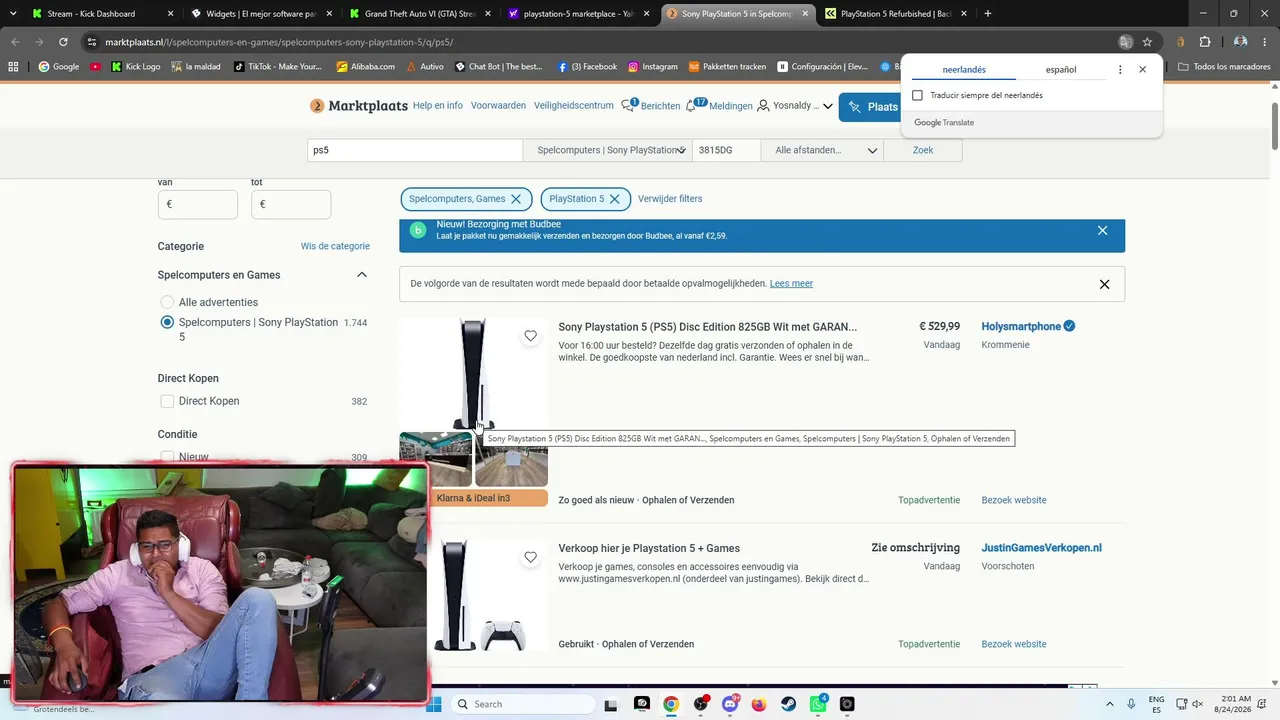
Task: Click the Windows taskbar Search box
Action: [x=522, y=704]
